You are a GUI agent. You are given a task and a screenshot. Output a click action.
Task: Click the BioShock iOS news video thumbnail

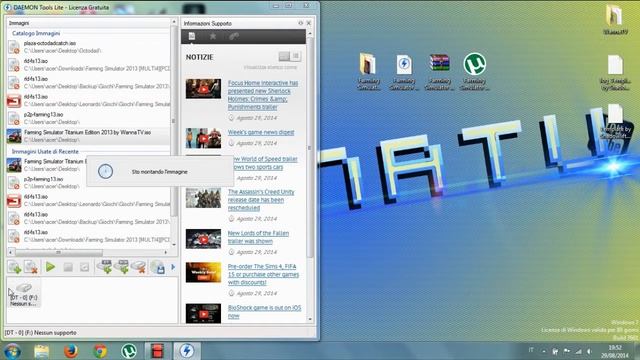pyautogui.click(x=203, y=313)
